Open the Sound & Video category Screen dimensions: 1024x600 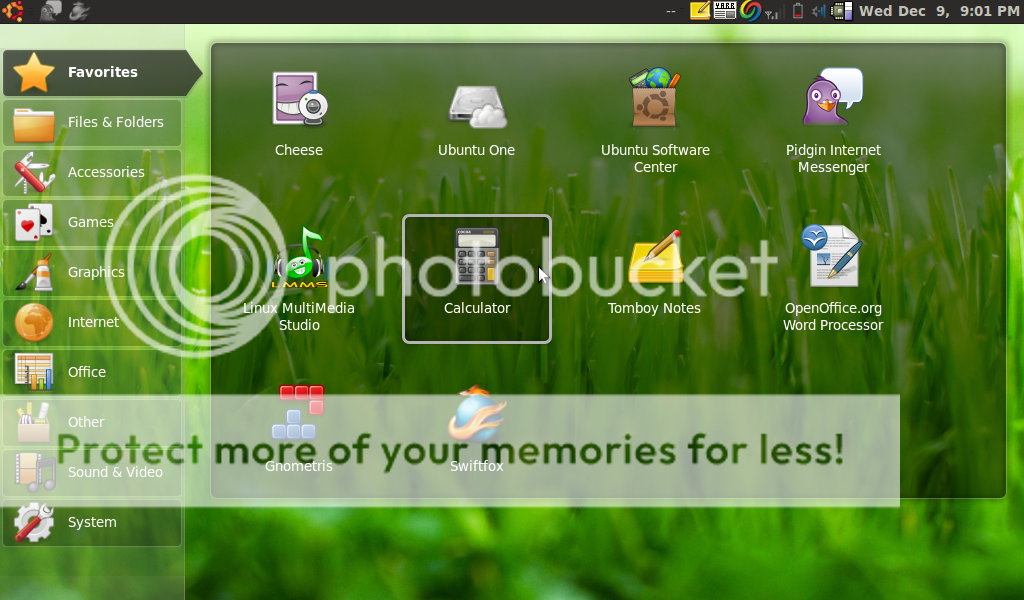click(x=90, y=472)
